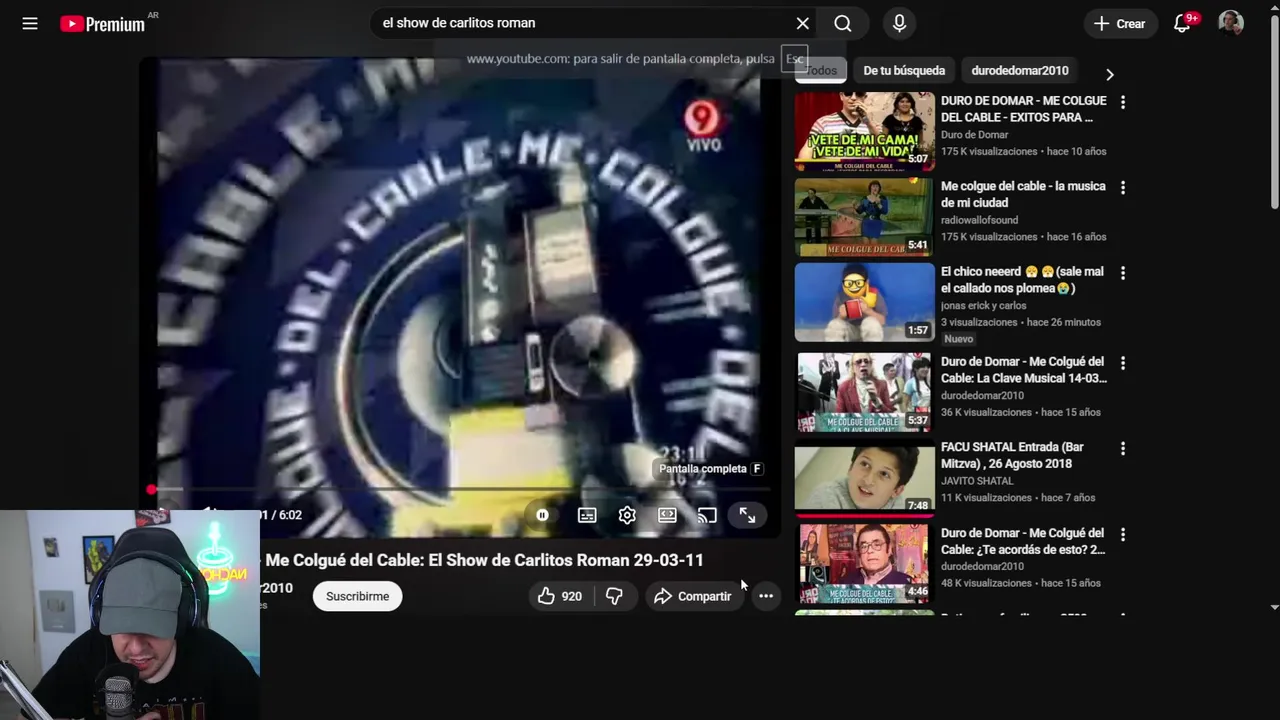Open the YouTube guide hamburger menu

(x=30, y=23)
